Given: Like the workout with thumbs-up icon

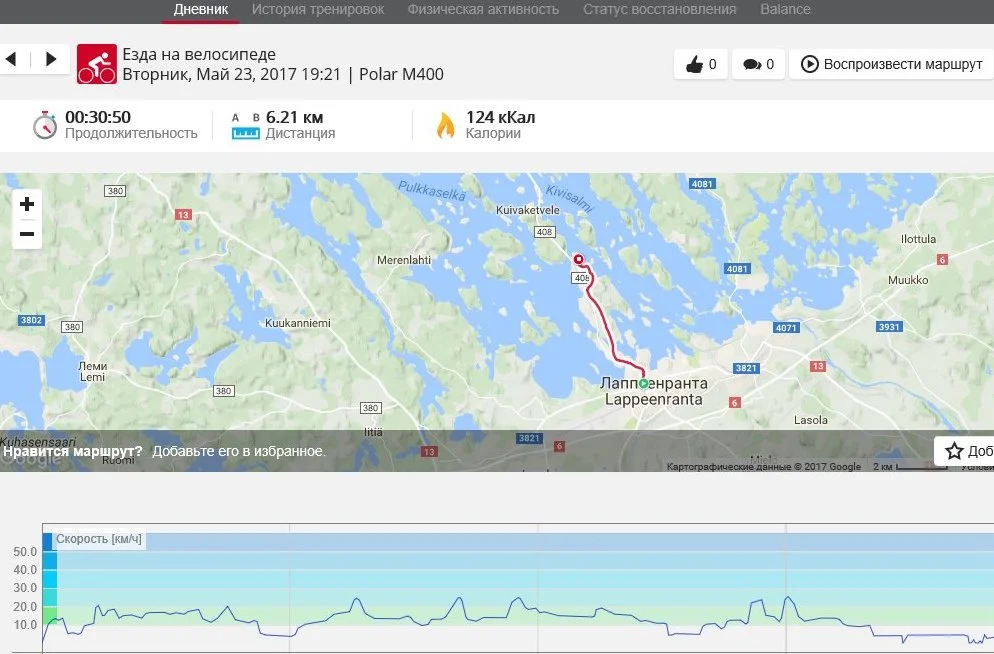Looking at the screenshot, I should 700,64.
